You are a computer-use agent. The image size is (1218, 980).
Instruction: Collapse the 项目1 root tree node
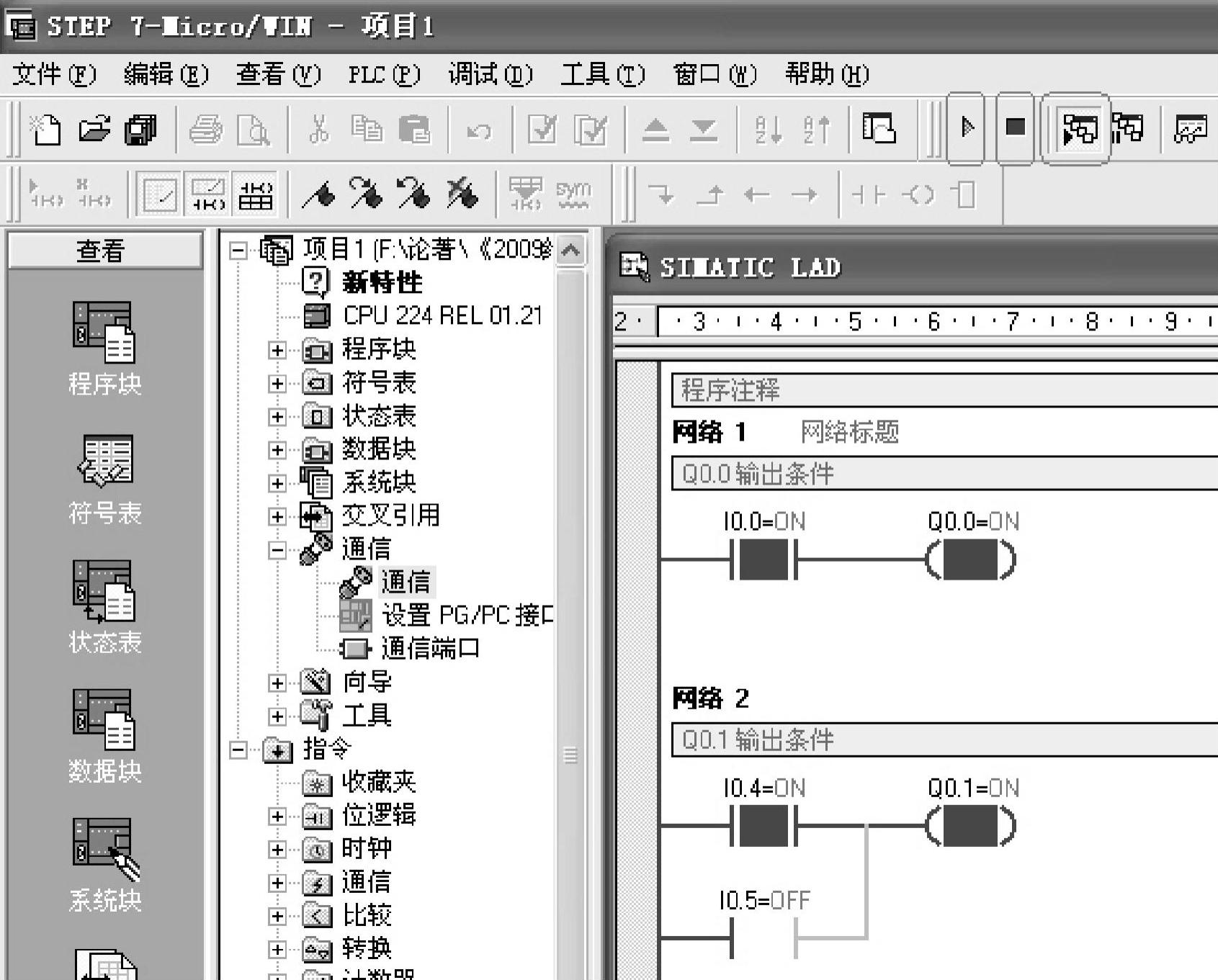(x=238, y=250)
